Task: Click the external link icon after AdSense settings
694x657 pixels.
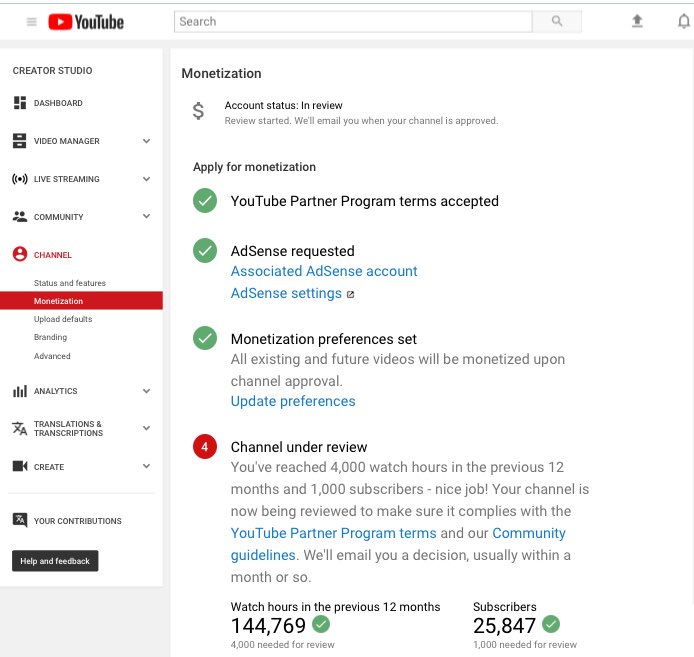Action: 350,294
